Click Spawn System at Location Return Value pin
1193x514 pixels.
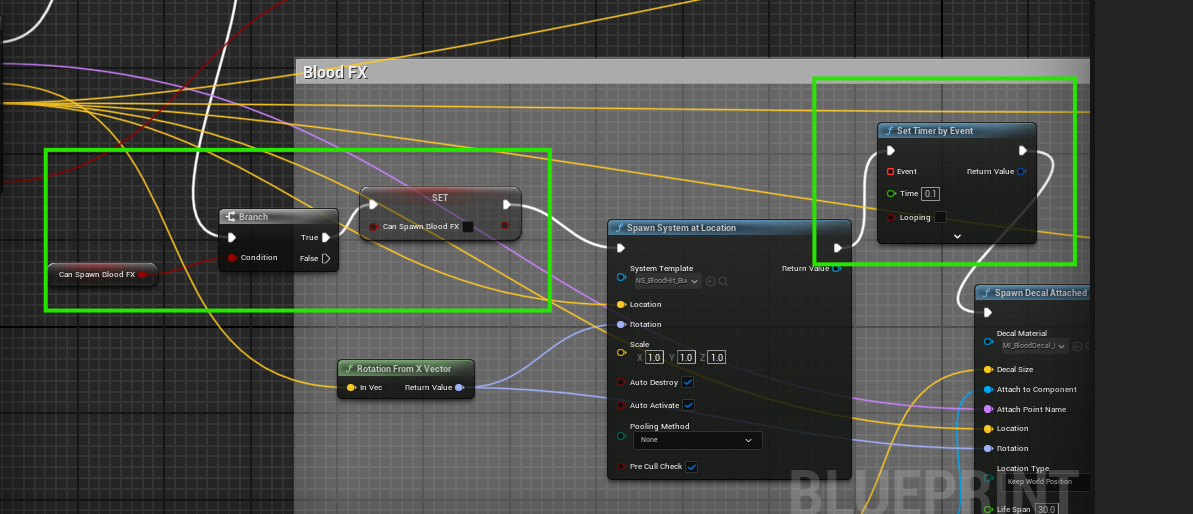pos(837,268)
